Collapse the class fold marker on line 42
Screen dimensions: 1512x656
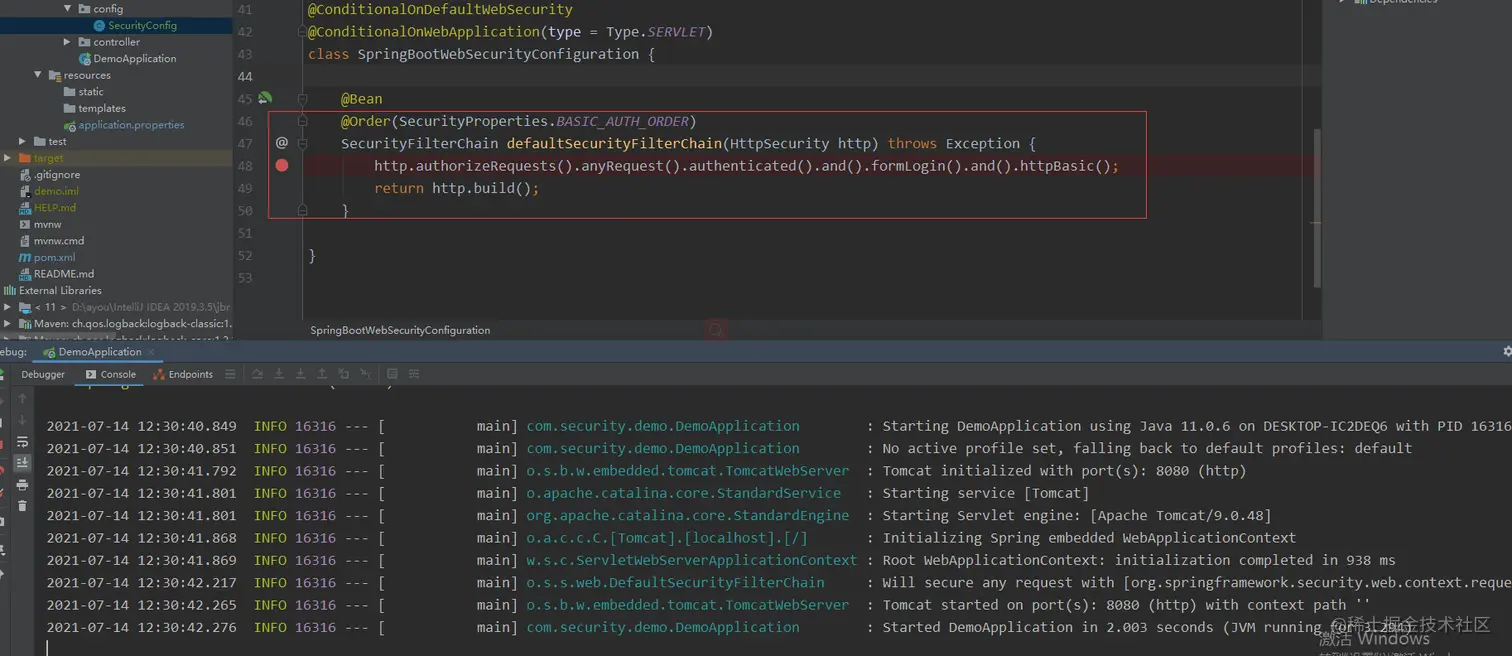[x=302, y=32]
